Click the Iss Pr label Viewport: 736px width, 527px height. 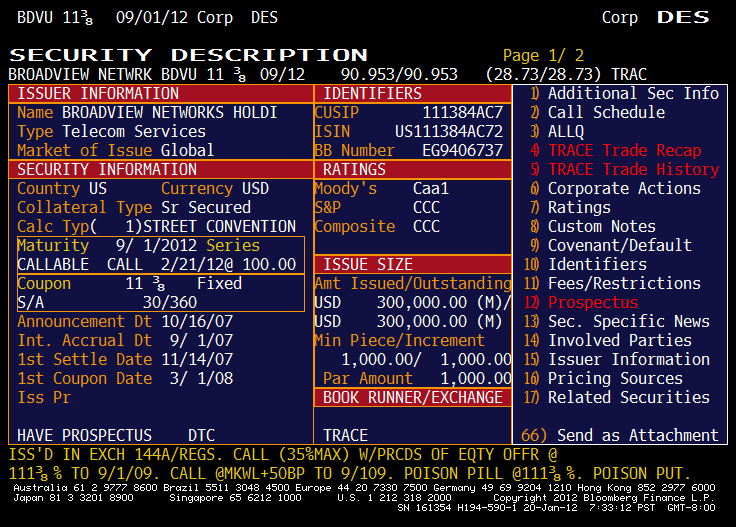click(x=44, y=397)
